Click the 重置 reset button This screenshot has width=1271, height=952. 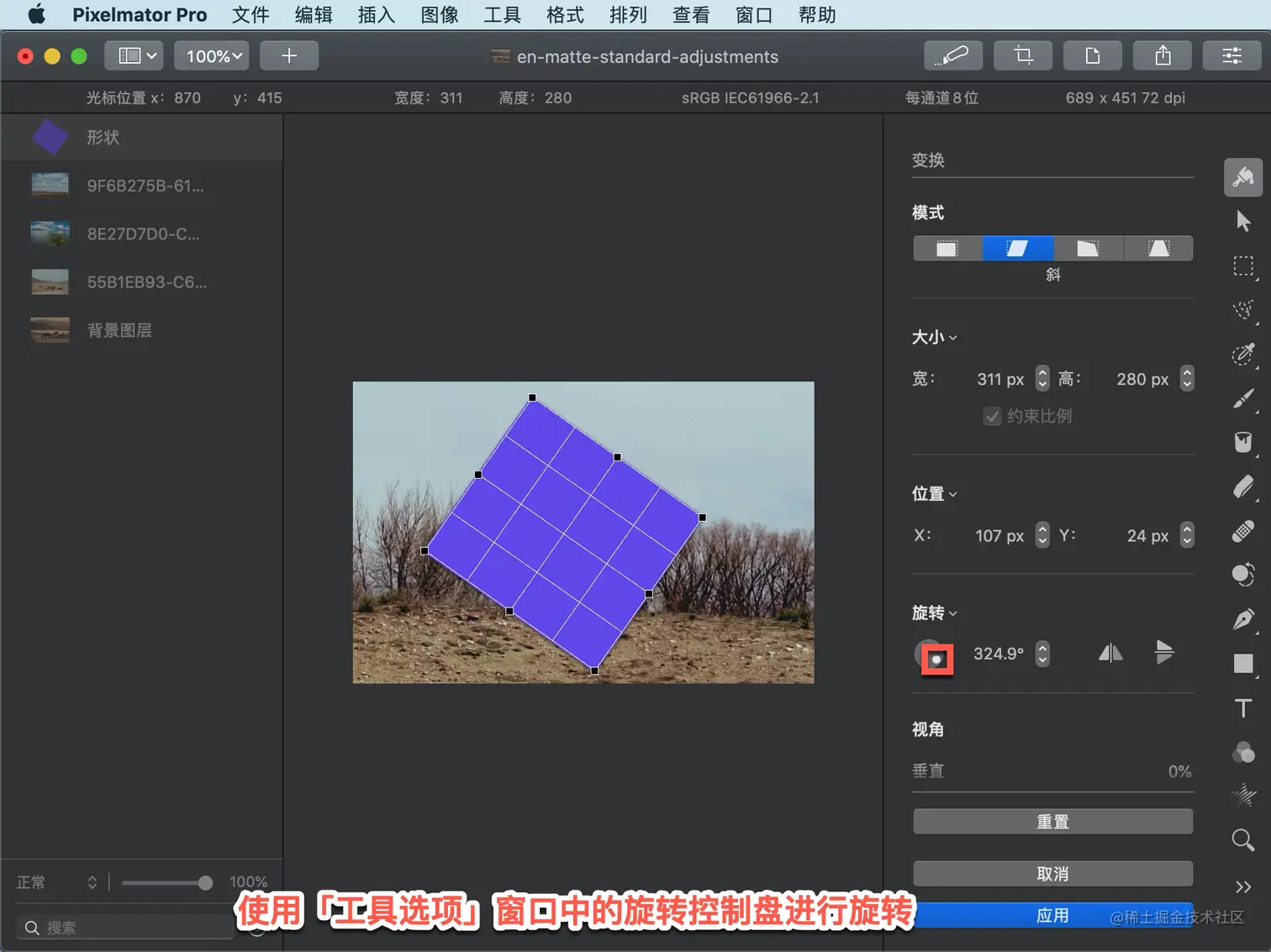pos(1052,822)
